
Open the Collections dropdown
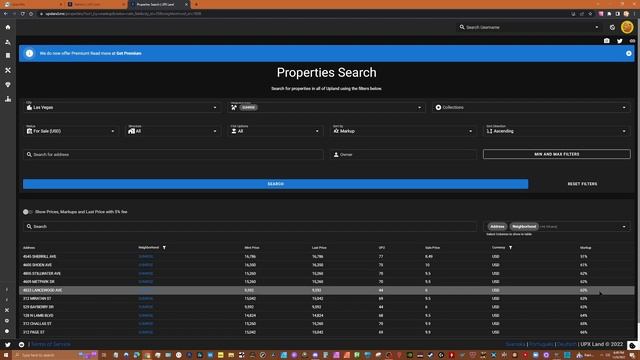coord(531,107)
